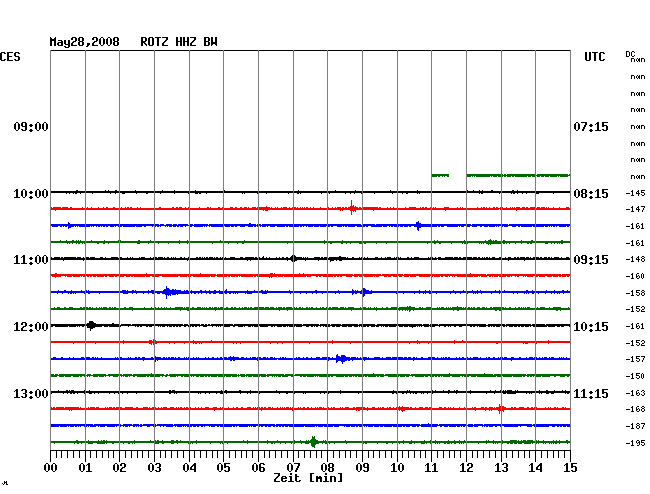Click red blip at minute 03 below 12:00
650x494 pixels.
(153, 342)
